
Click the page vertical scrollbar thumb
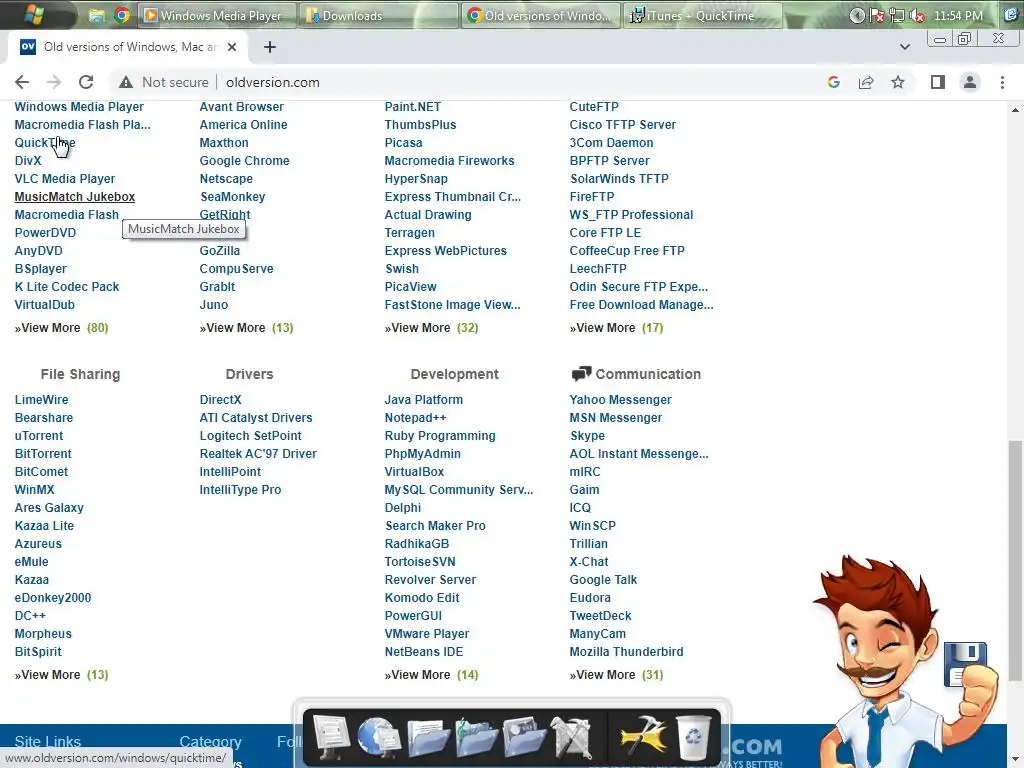1015,558
